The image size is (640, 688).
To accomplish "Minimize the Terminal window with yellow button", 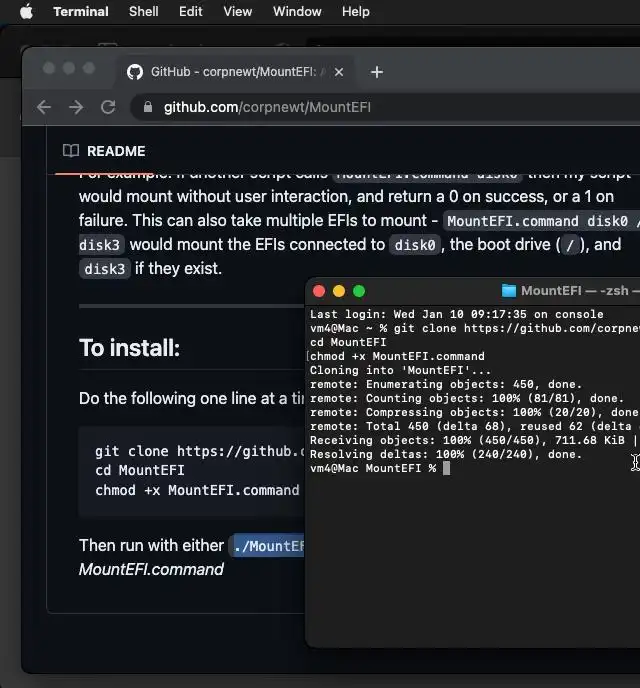I will point(339,291).
